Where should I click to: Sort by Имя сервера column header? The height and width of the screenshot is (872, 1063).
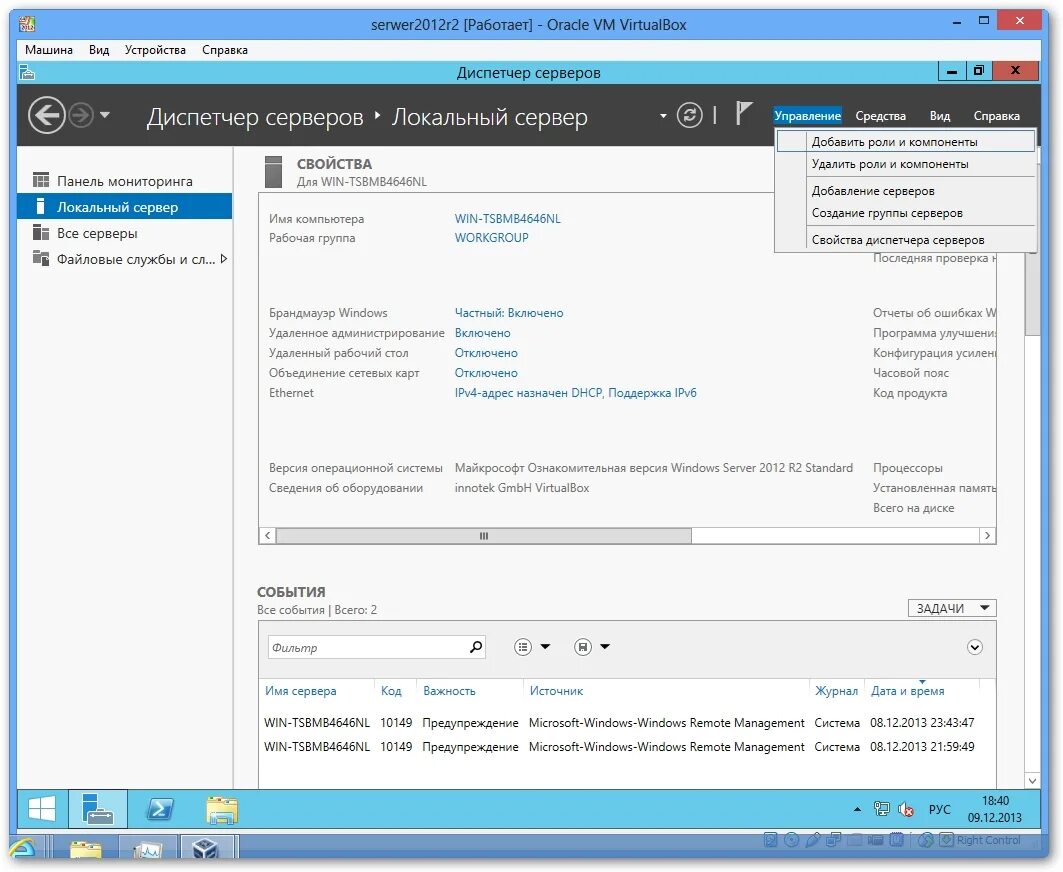[300, 691]
